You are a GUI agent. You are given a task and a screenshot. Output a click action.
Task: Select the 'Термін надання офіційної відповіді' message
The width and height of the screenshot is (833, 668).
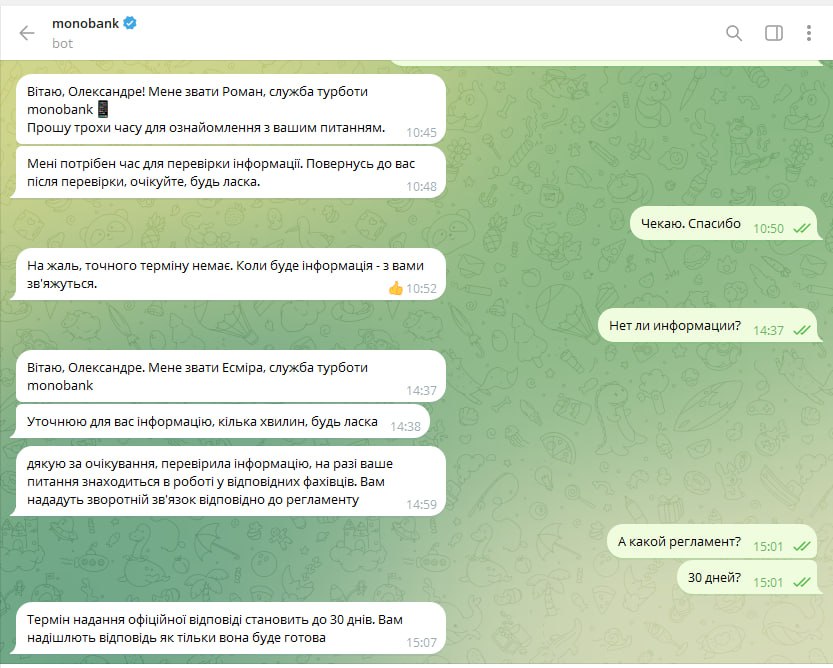pyautogui.click(x=228, y=628)
